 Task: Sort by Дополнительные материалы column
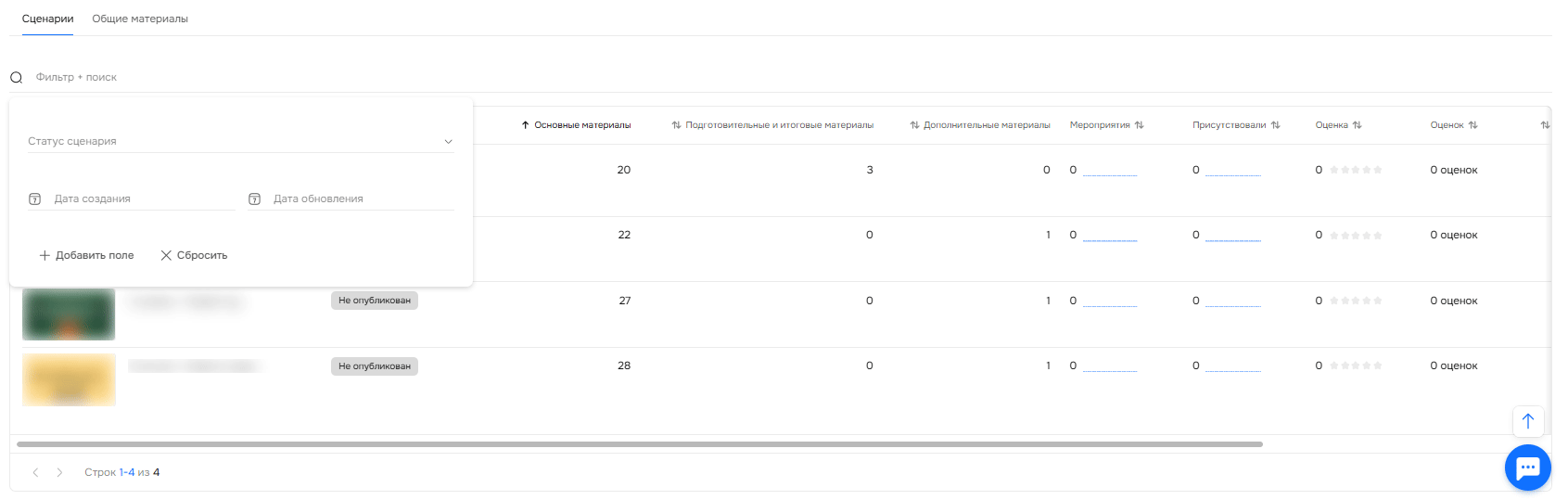tap(980, 125)
